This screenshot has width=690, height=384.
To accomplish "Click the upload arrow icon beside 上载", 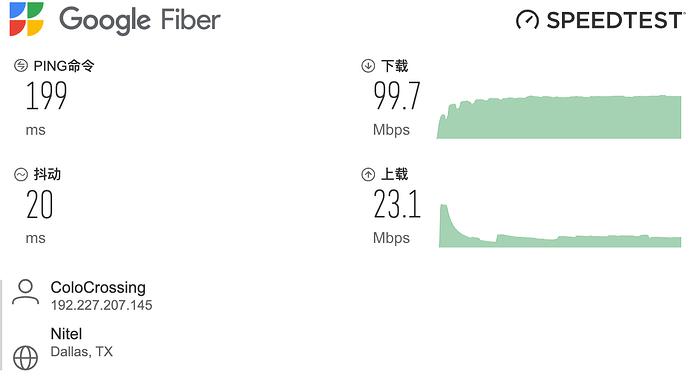I will tap(368, 174).
